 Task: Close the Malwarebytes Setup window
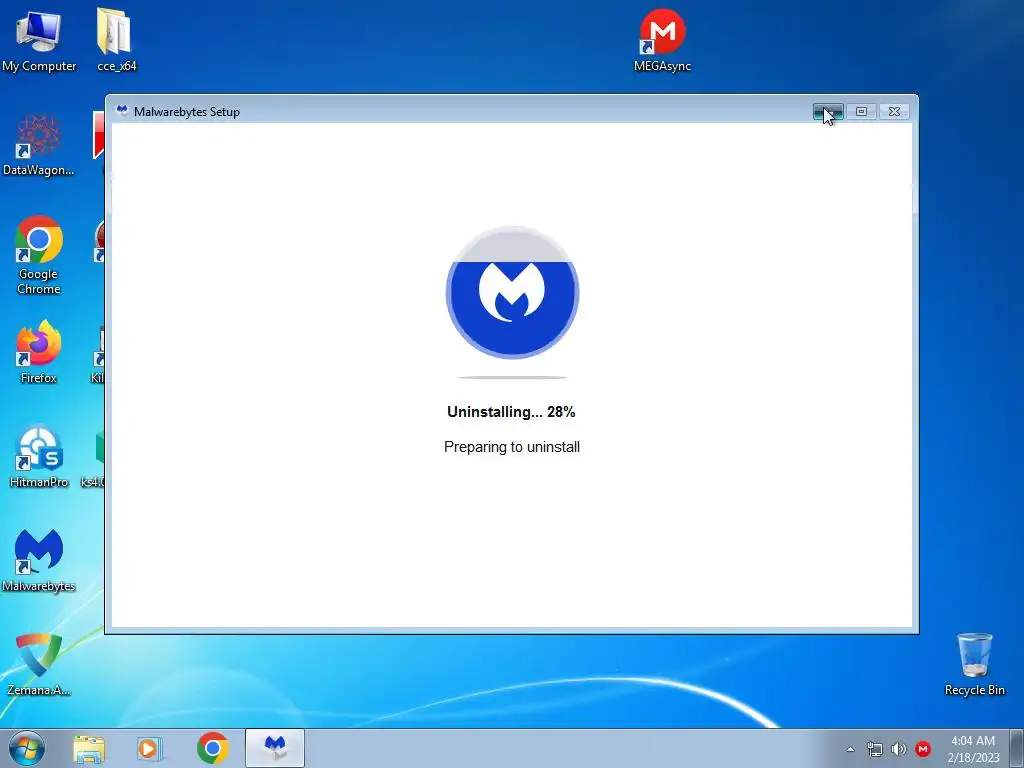[x=894, y=112]
